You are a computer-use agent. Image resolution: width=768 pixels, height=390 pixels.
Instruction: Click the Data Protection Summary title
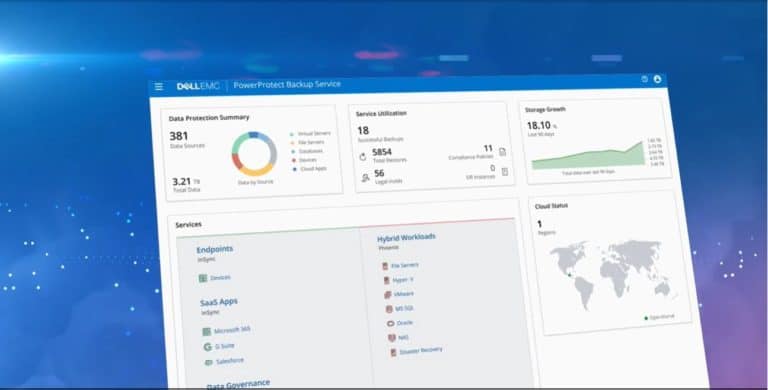(209, 118)
